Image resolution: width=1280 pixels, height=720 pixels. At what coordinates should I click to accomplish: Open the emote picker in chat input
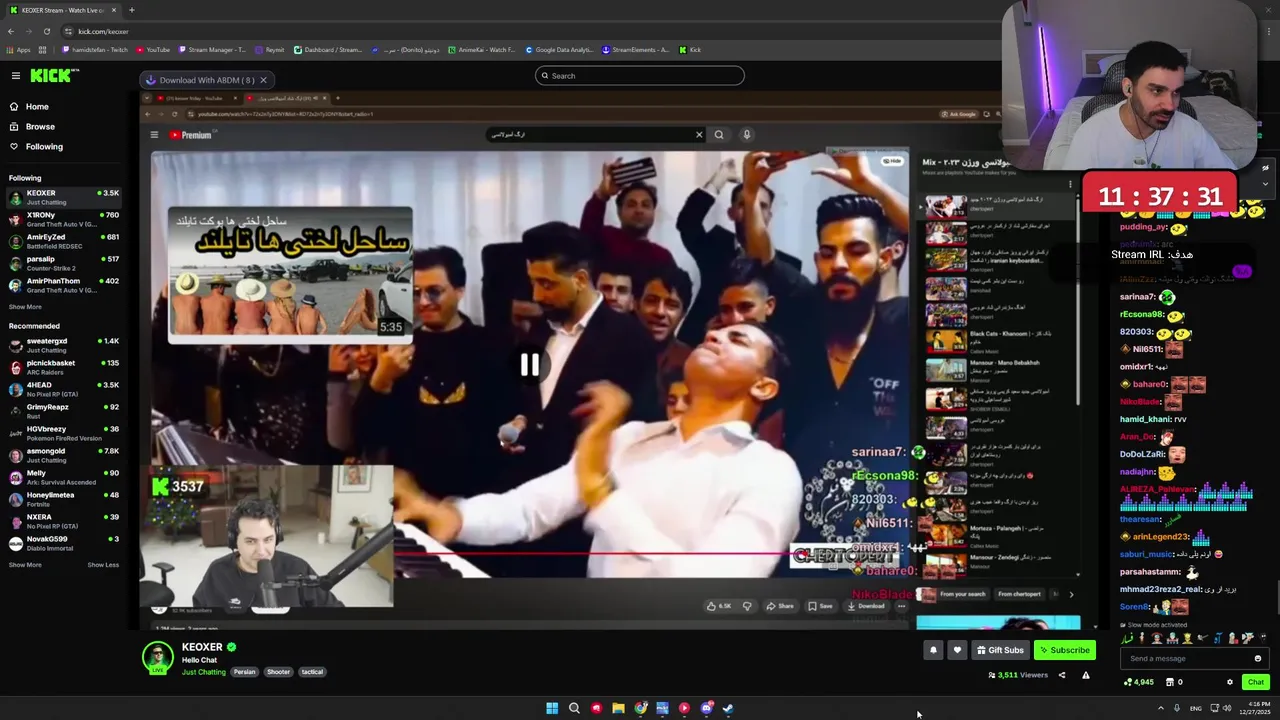click(1258, 658)
